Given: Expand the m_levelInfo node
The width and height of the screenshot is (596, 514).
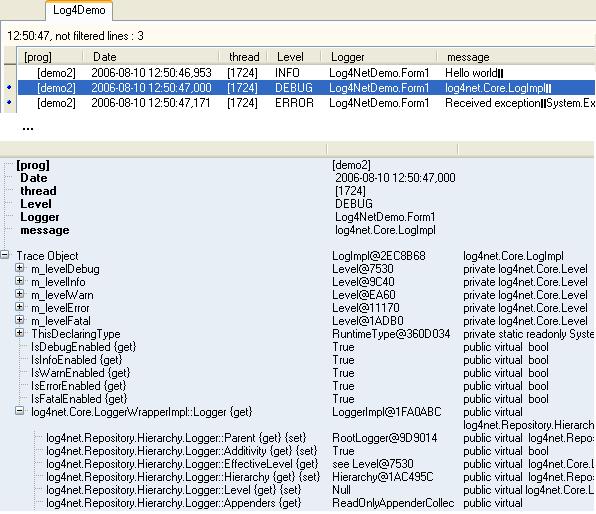Looking at the screenshot, I should tap(19, 281).
